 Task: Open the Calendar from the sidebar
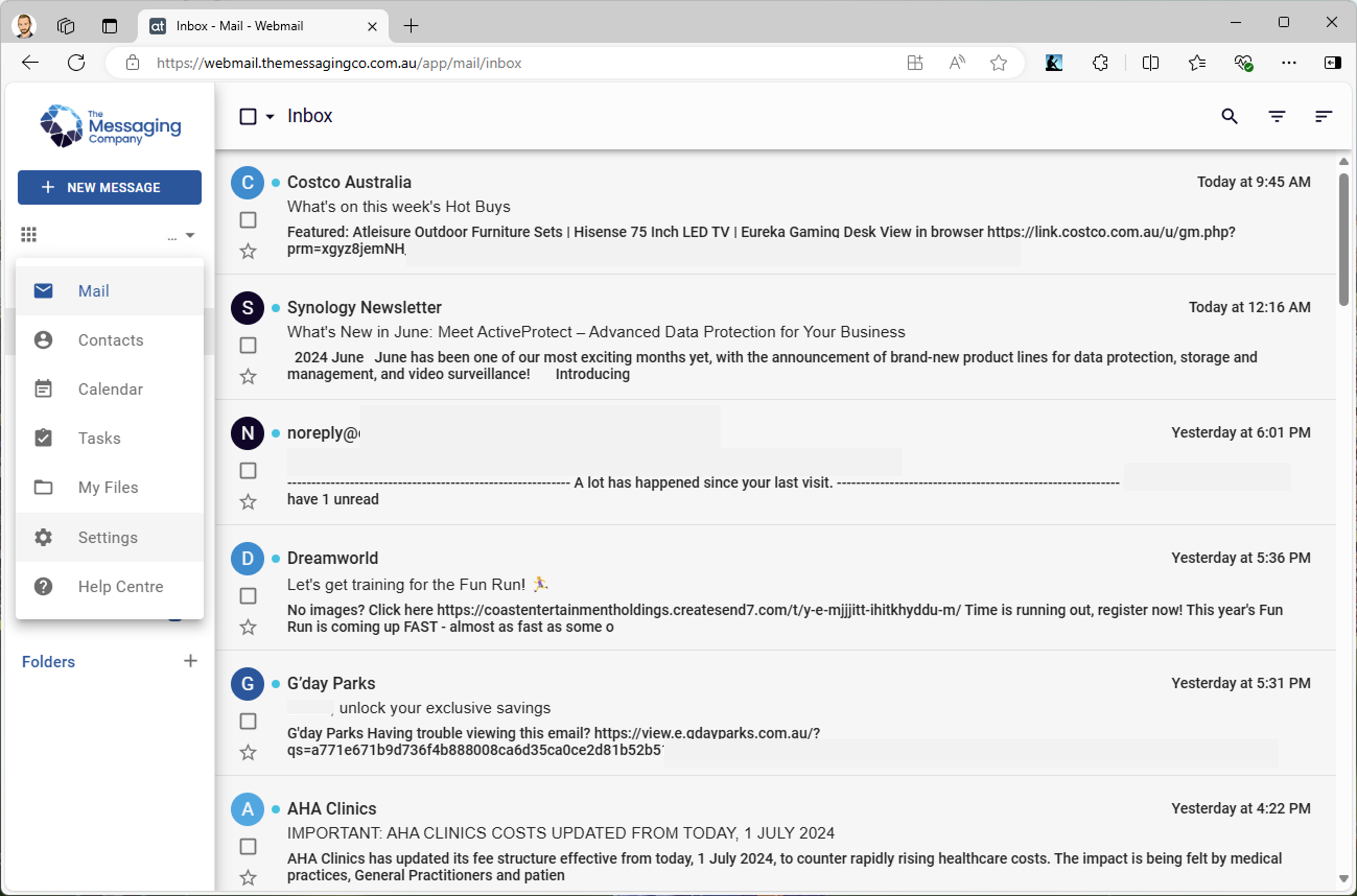(x=111, y=388)
